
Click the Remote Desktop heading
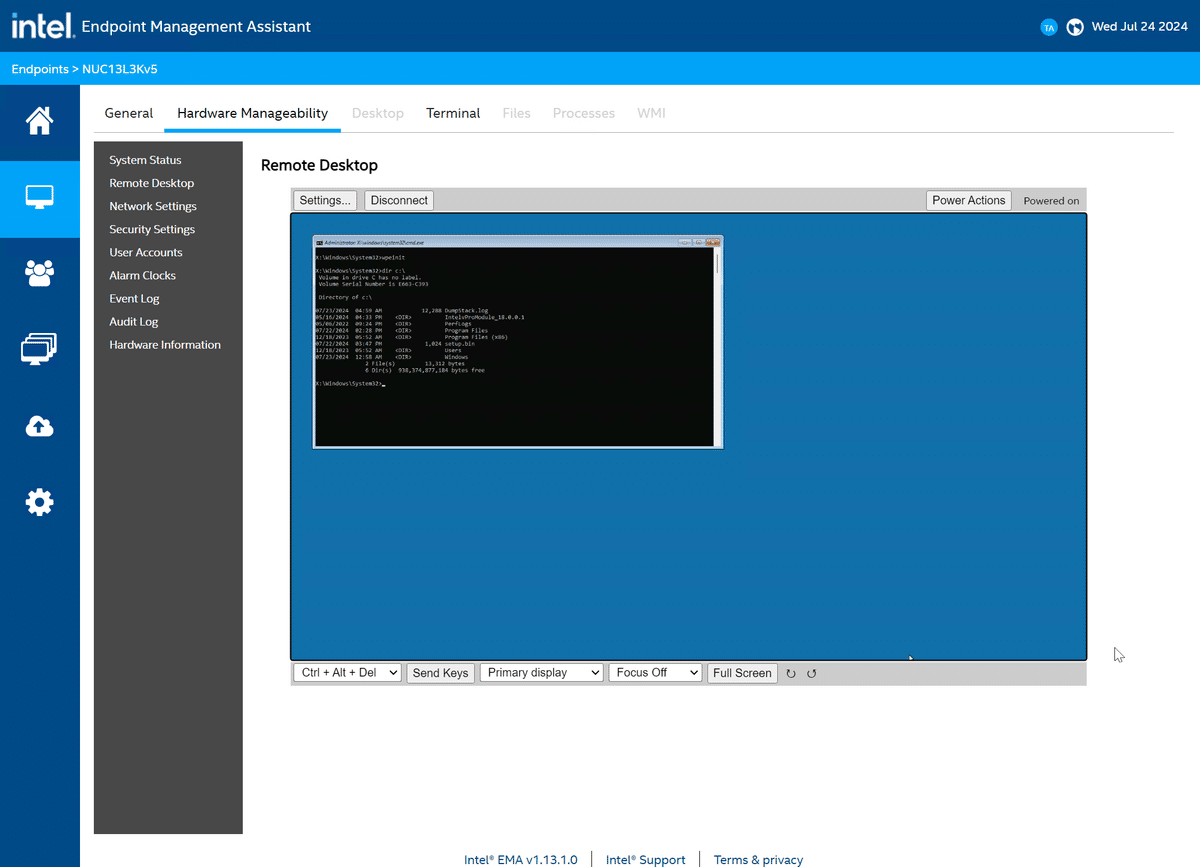point(319,165)
